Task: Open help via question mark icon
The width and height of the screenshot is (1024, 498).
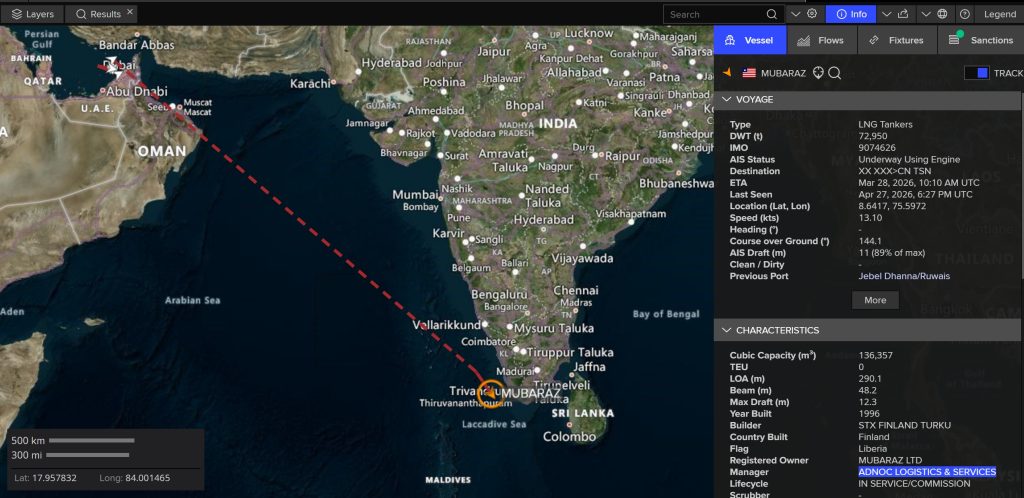Action: click(965, 14)
